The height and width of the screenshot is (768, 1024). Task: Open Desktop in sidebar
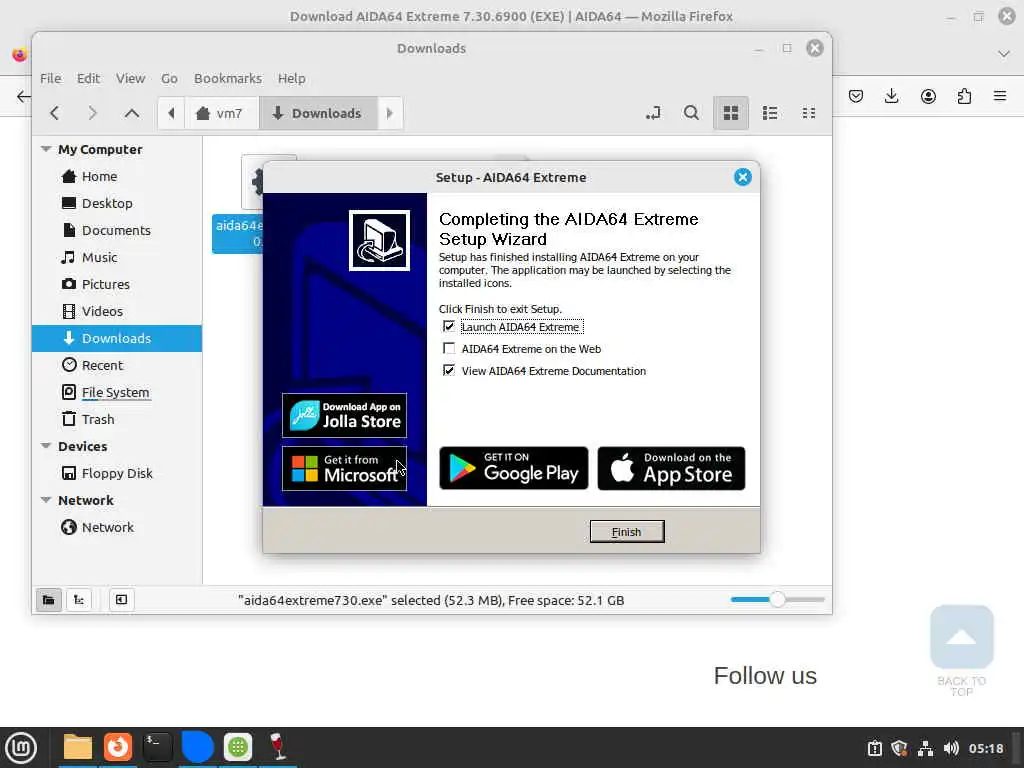pos(107,203)
